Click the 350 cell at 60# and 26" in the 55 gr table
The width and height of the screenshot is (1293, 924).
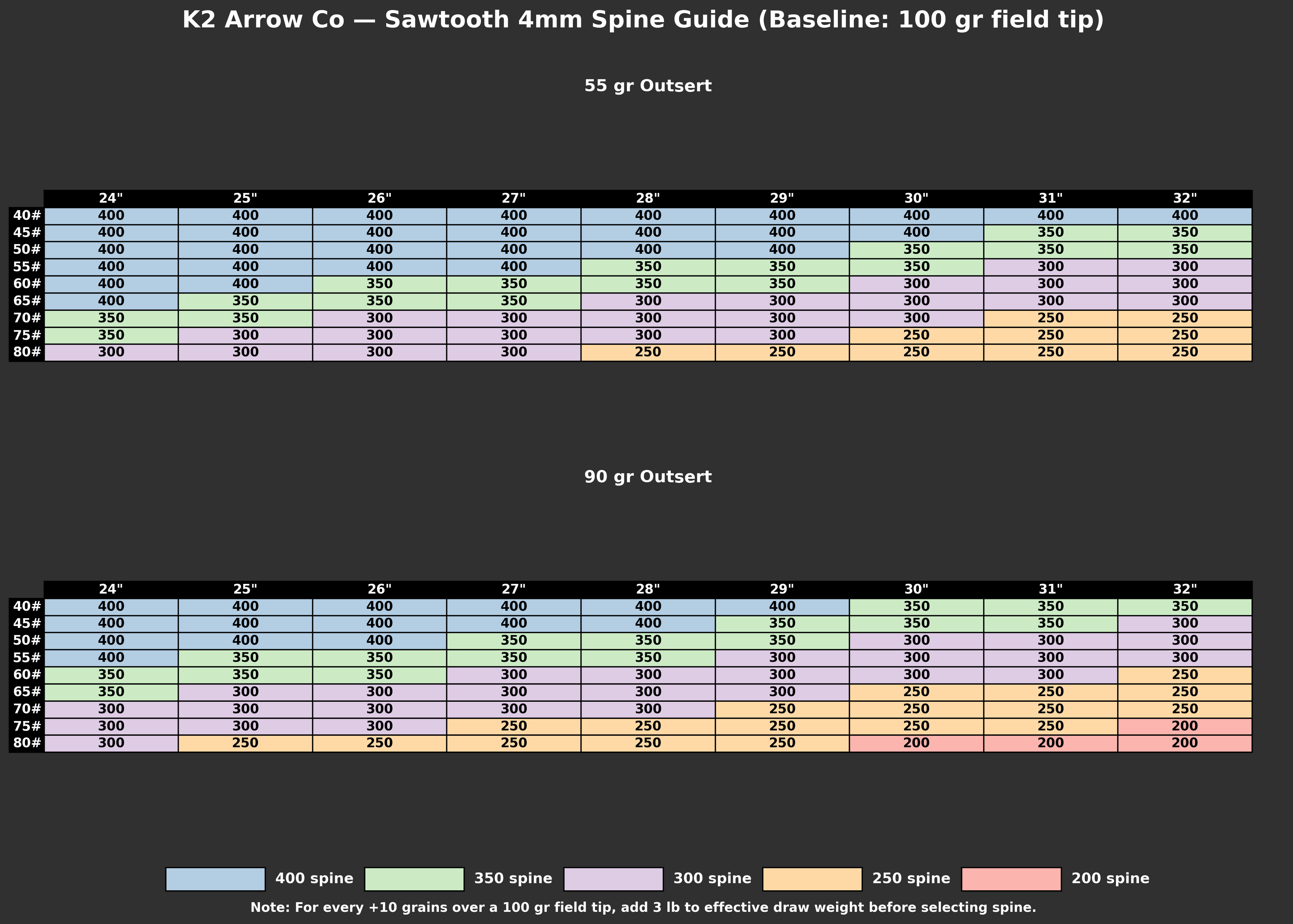379,284
